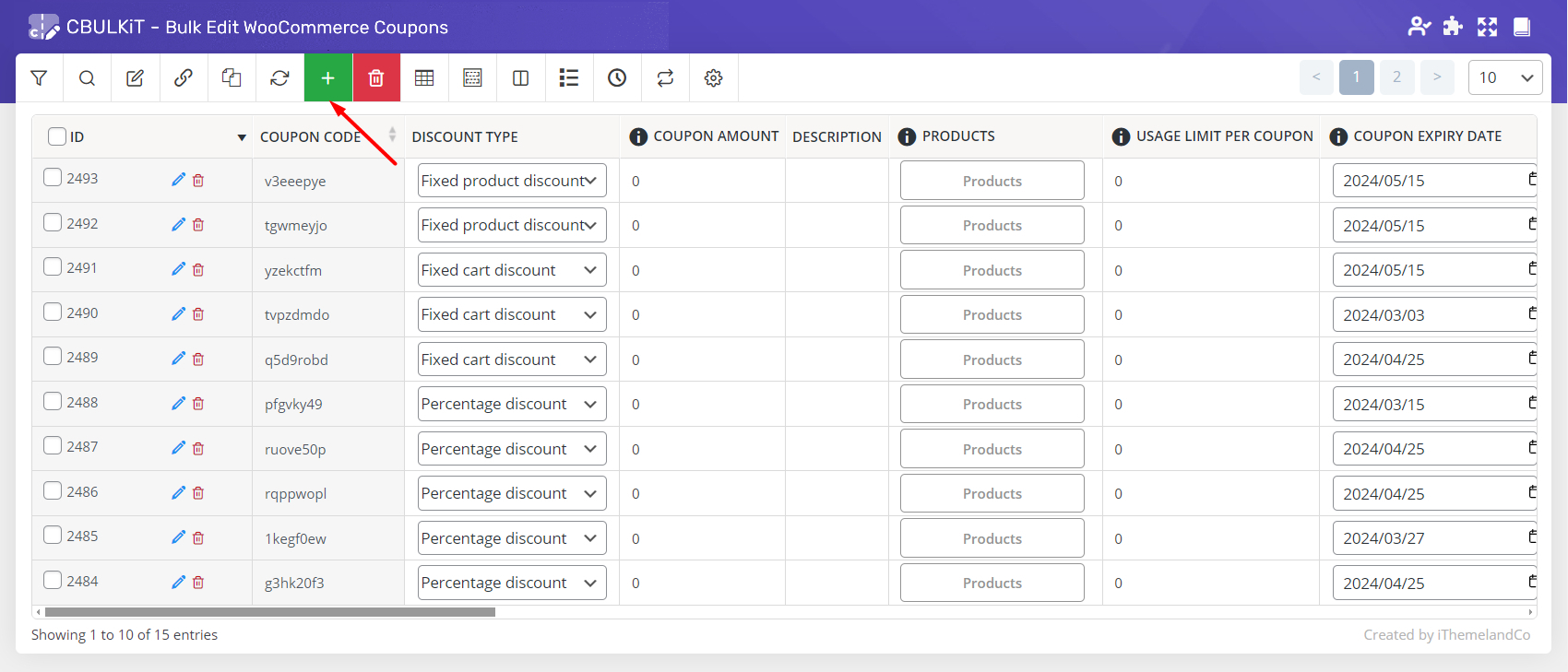
Task: Expand the rows-per-page dropdown showing 10
Action: [1504, 77]
